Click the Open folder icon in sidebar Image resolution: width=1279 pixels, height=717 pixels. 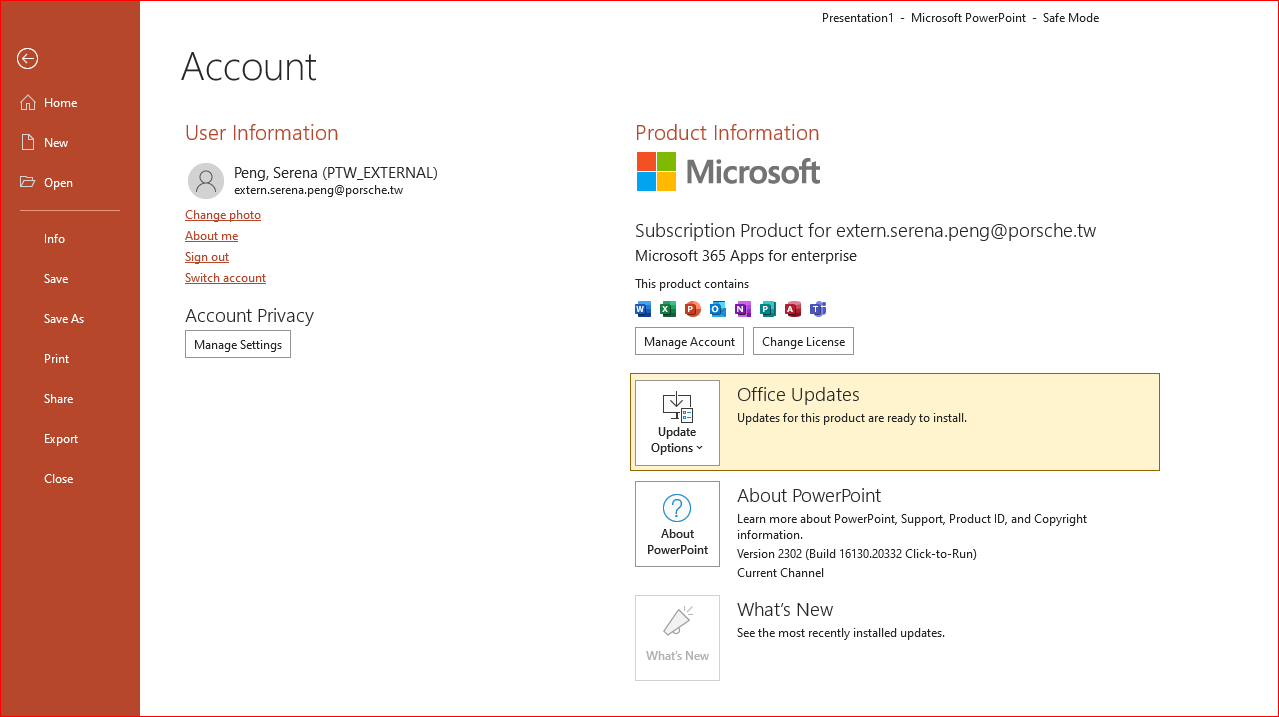coord(28,182)
